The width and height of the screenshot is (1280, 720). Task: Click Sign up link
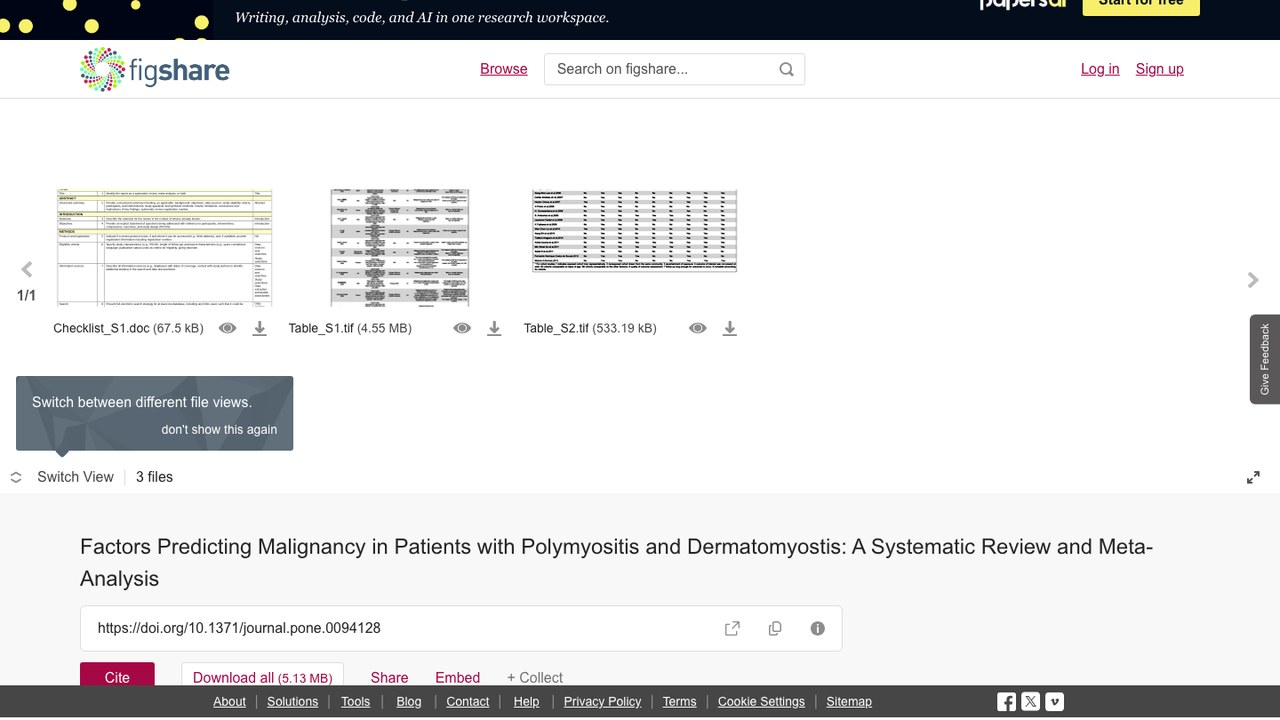[1160, 69]
